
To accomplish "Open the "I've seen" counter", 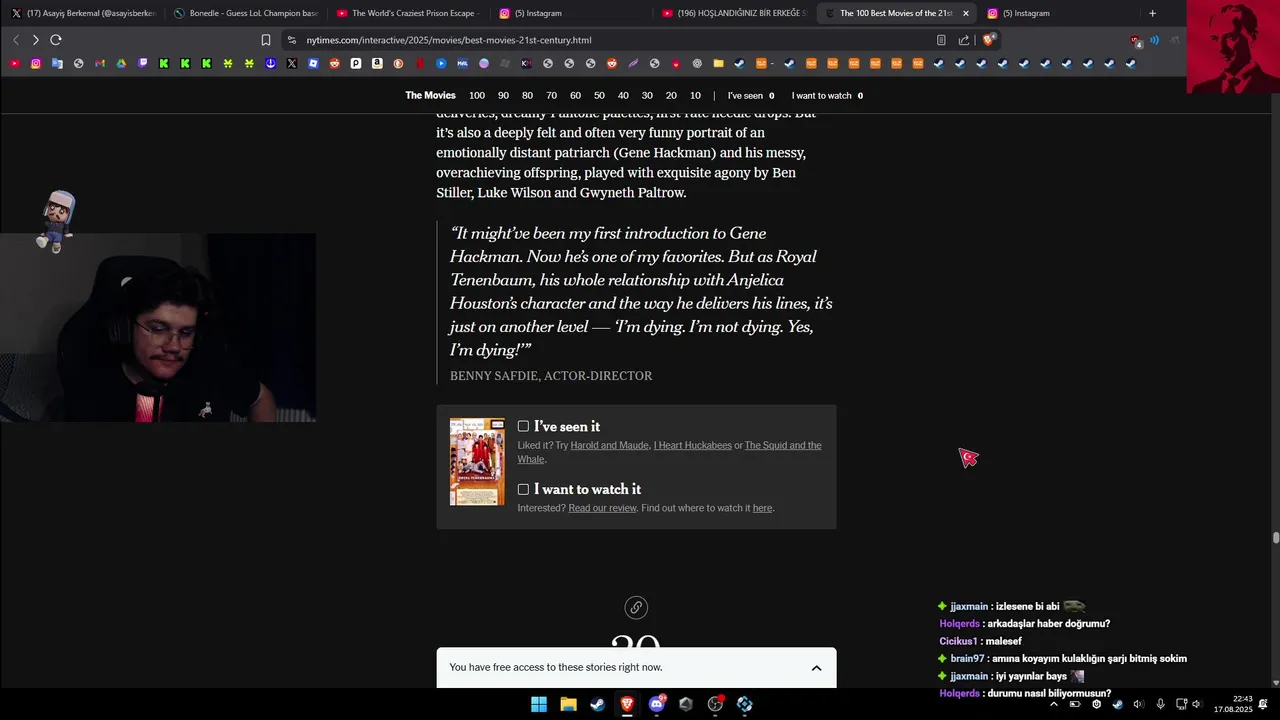I will [x=751, y=96].
